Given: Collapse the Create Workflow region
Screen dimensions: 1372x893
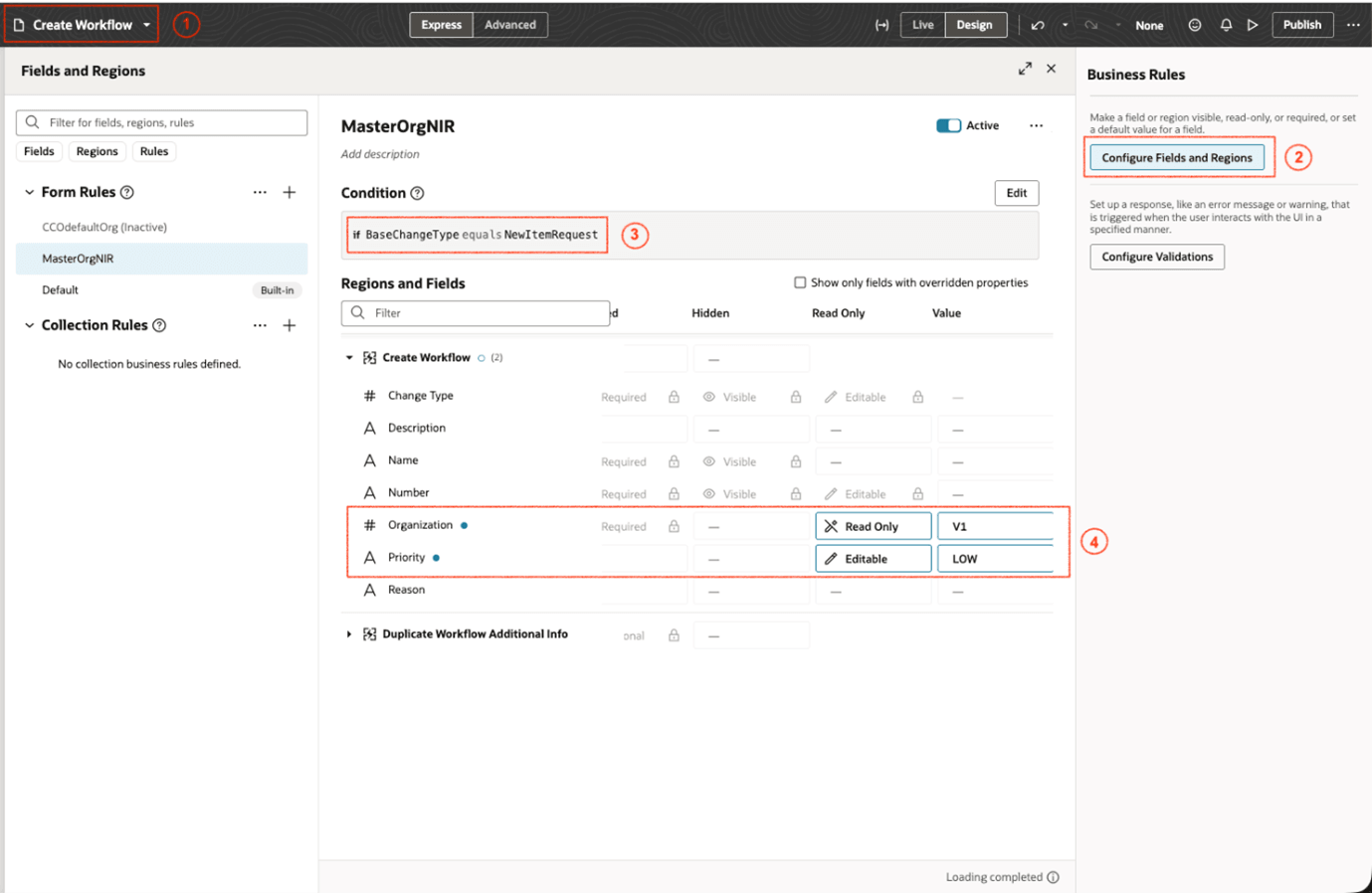Looking at the screenshot, I should coord(349,358).
